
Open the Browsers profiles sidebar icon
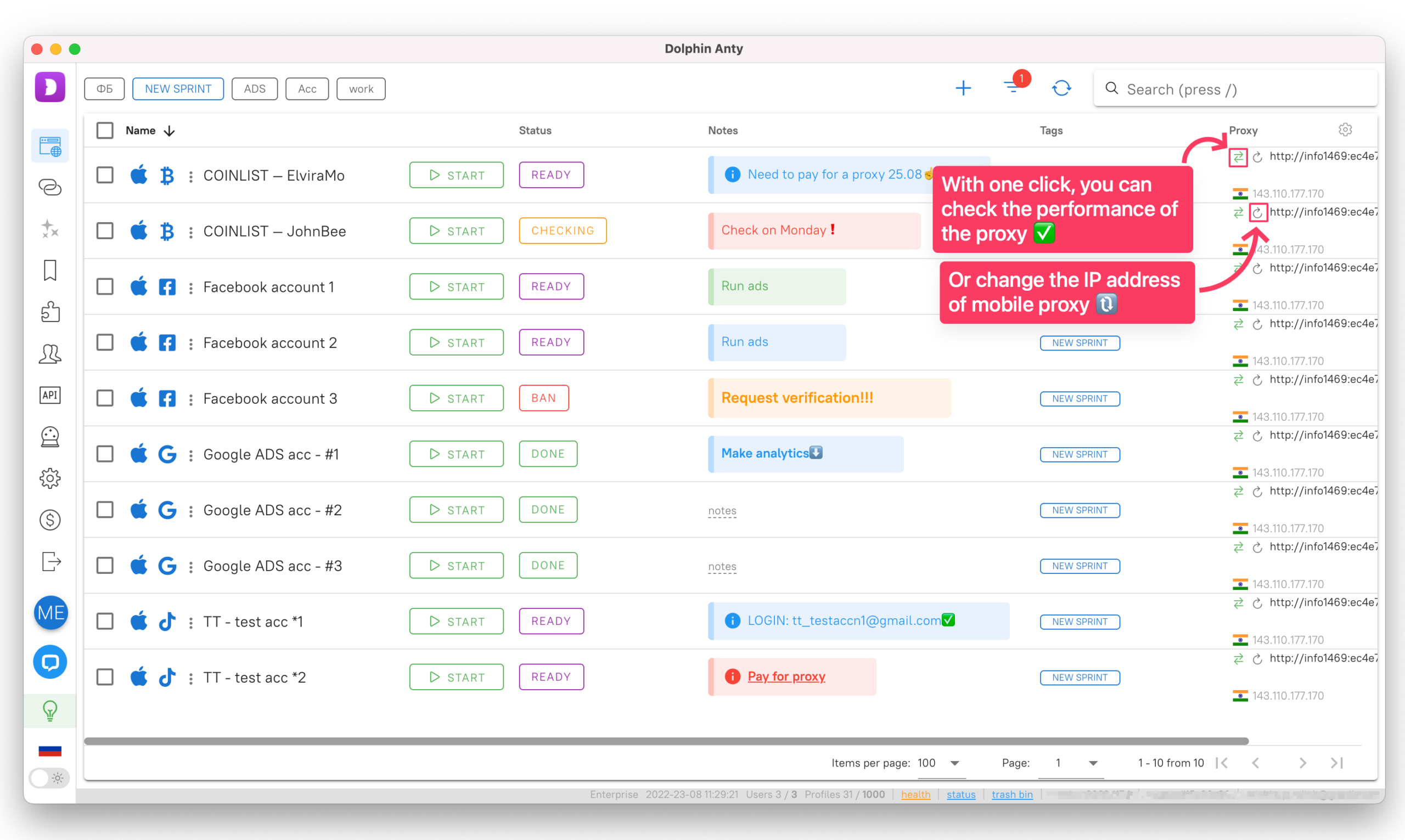coord(50,146)
